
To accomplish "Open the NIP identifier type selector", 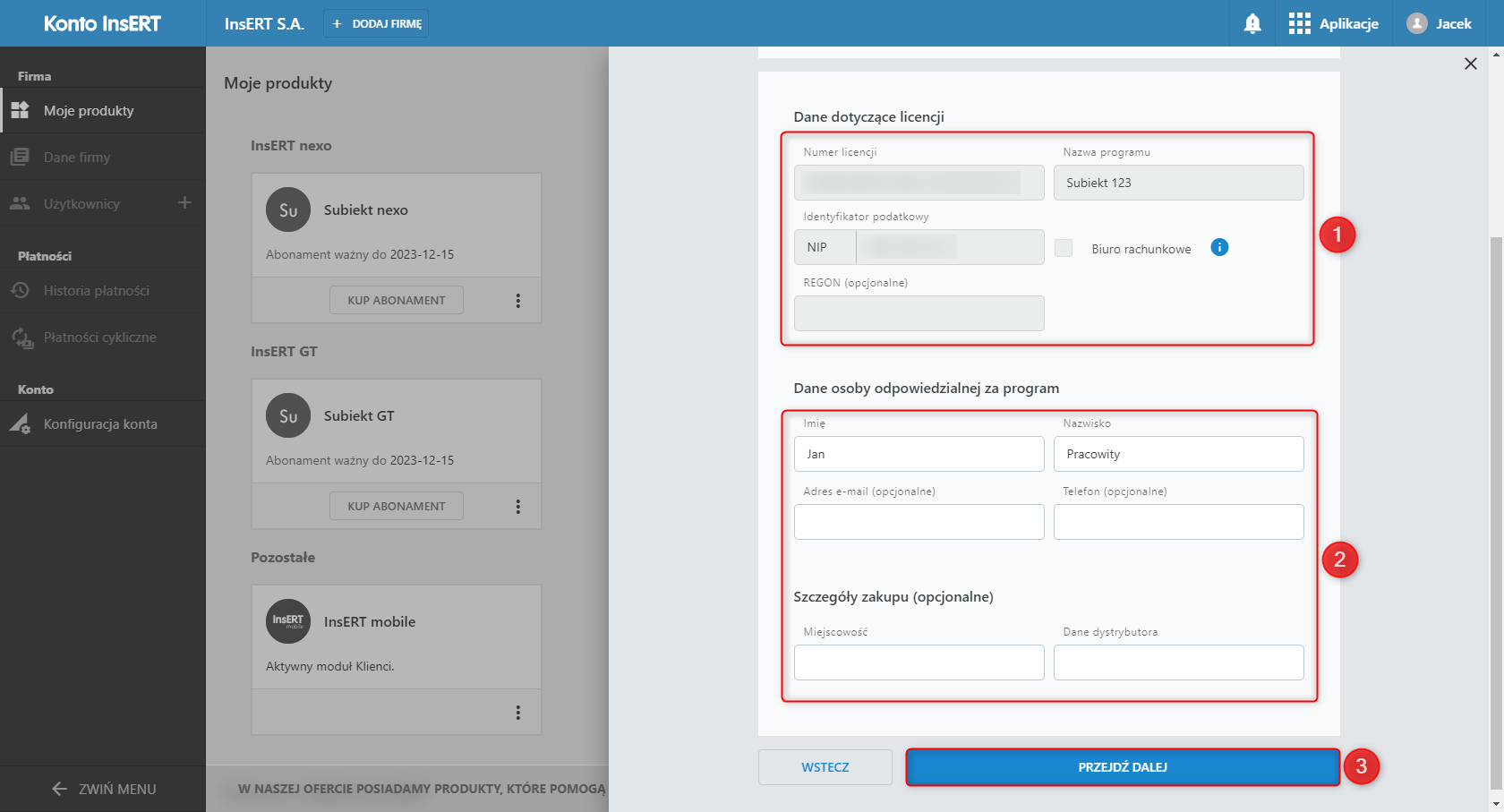I will (825, 247).
